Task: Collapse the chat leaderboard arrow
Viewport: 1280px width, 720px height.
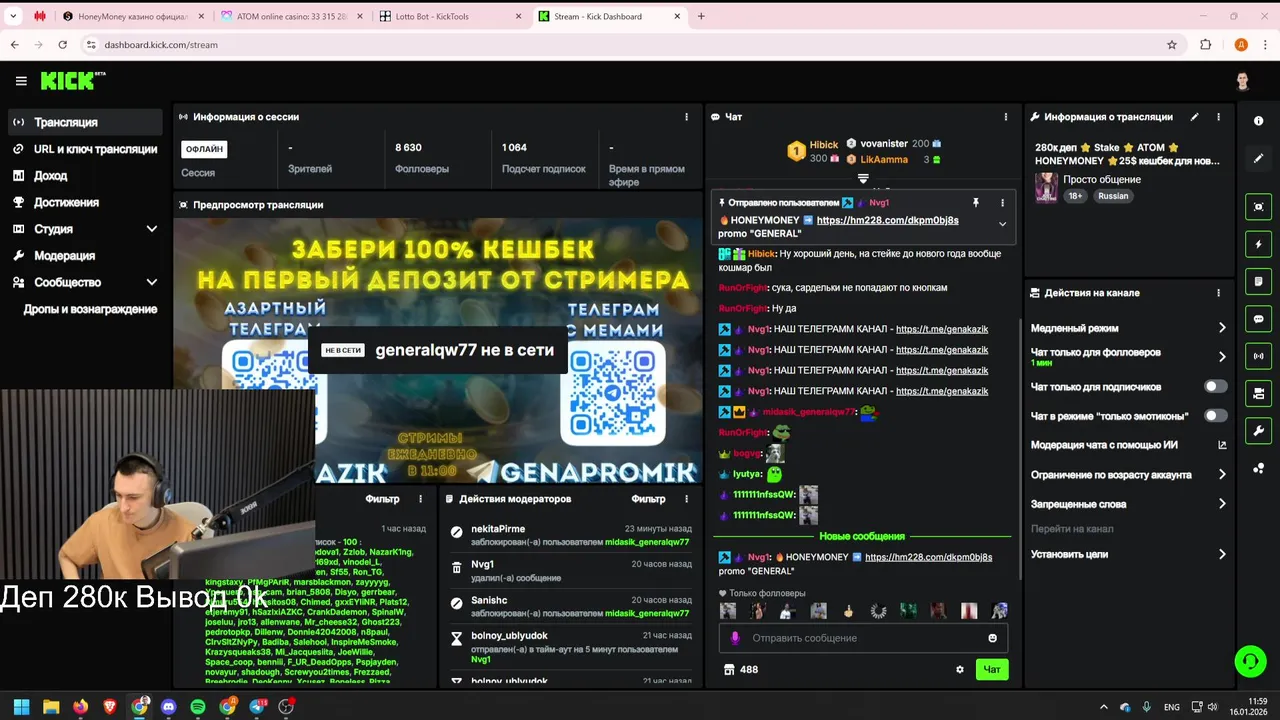Action: pos(862,178)
